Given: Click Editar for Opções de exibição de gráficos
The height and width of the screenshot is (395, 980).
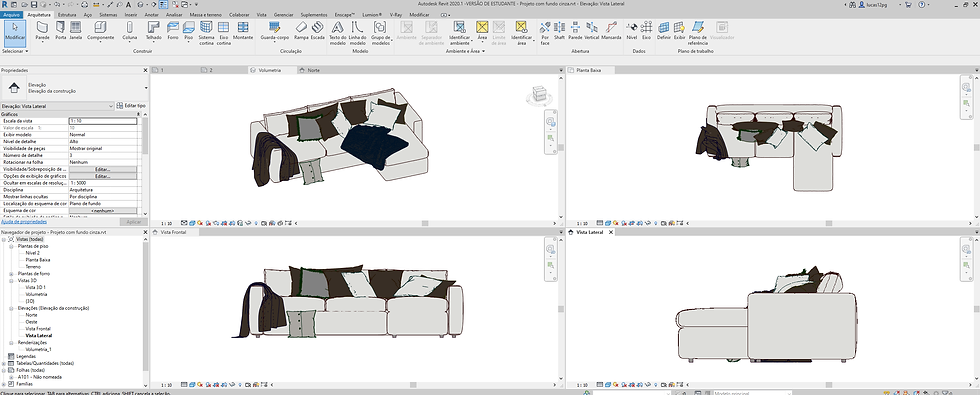Looking at the screenshot, I should 102,176.
